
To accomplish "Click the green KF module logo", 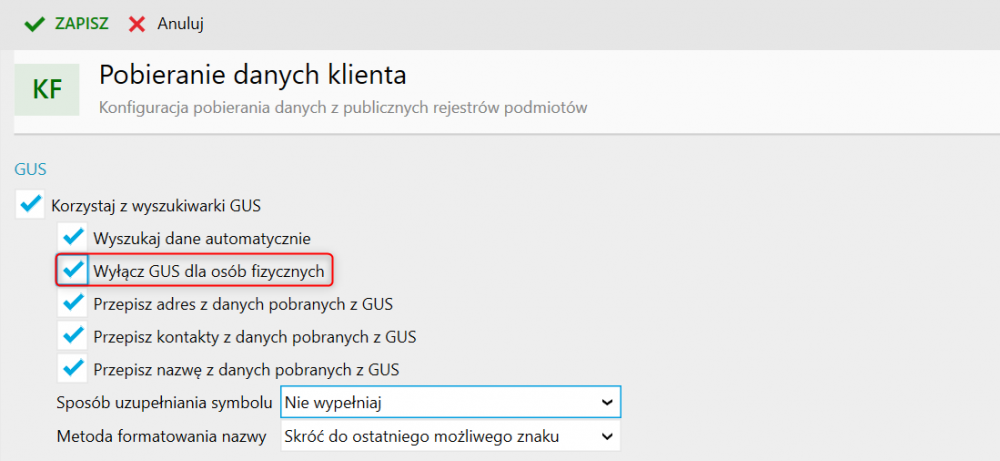I will coord(47,90).
